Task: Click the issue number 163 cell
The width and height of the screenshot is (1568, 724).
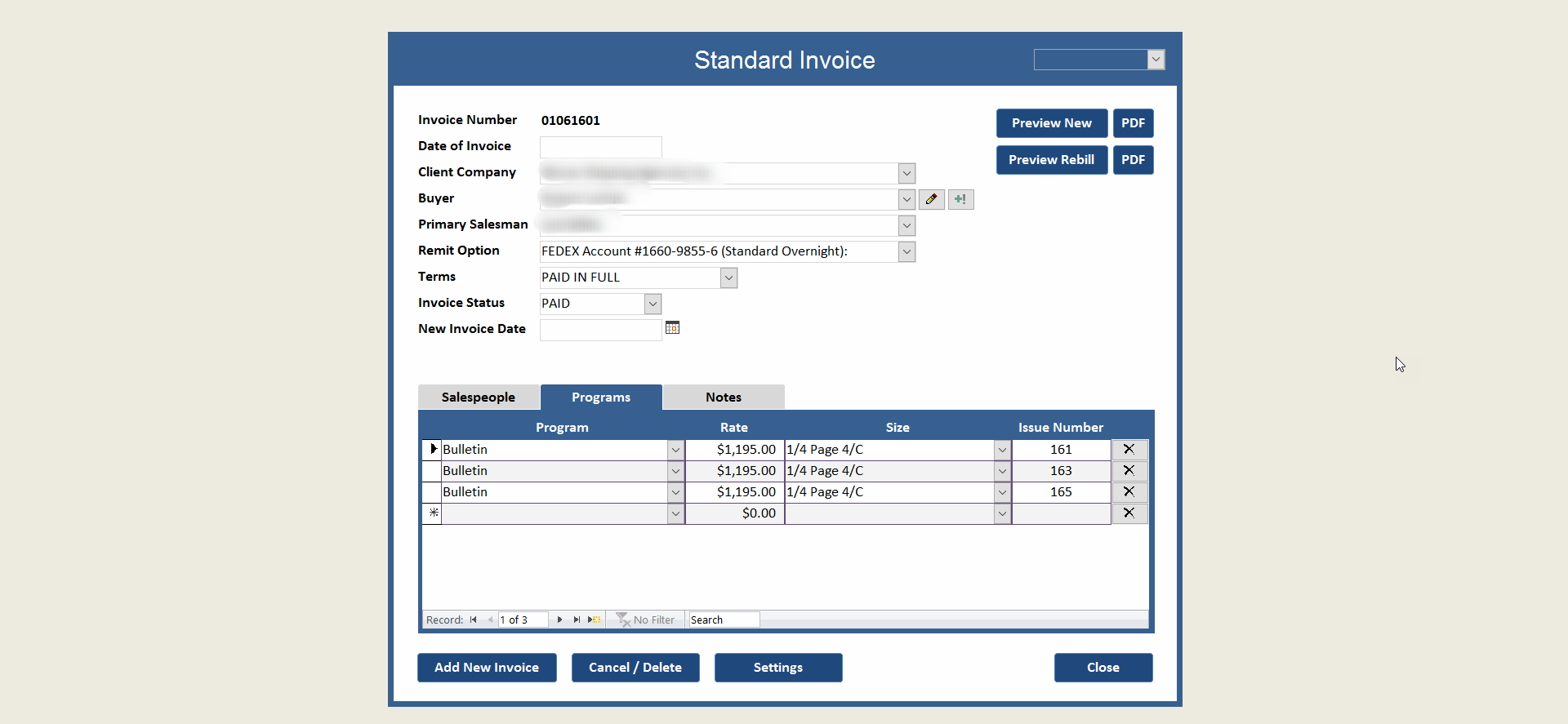Action: point(1062,471)
